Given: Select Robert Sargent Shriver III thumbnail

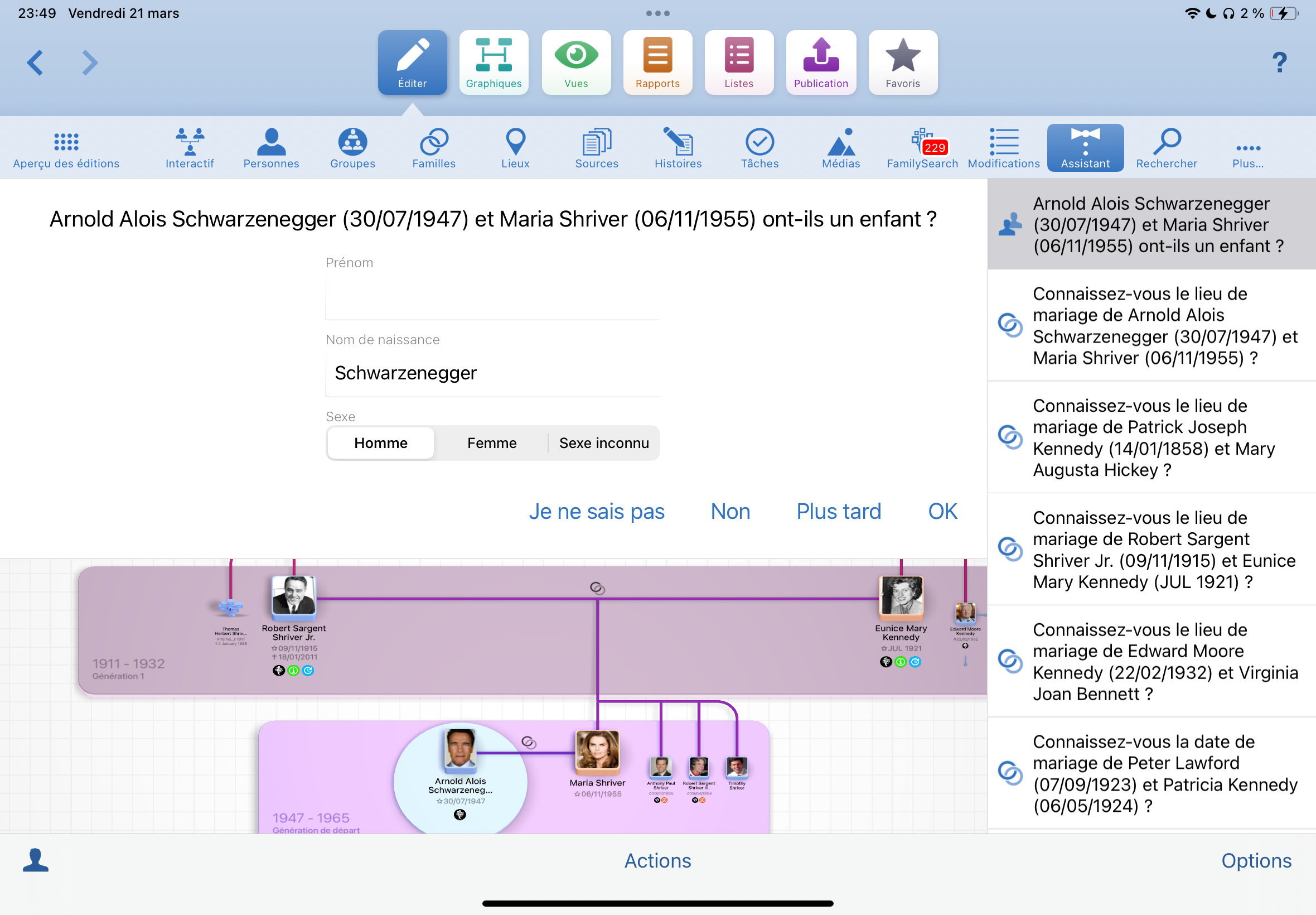Looking at the screenshot, I should click(x=699, y=767).
